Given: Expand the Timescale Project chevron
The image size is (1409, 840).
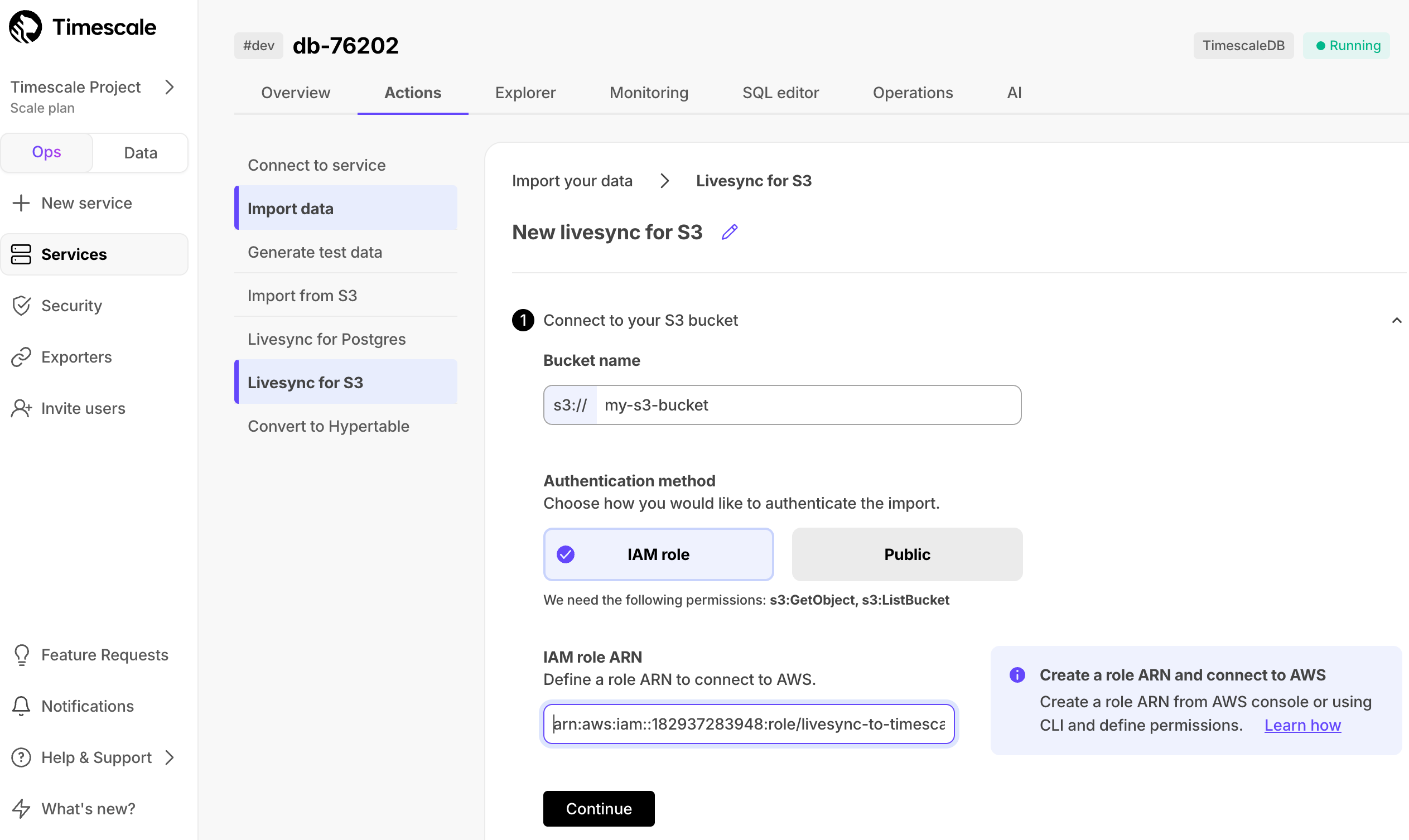Looking at the screenshot, I should point(168,87).
